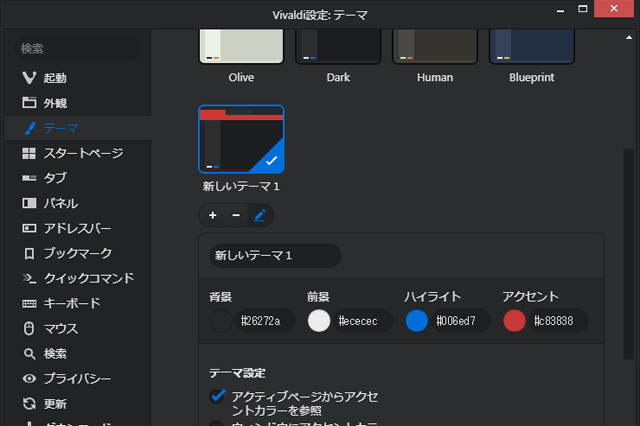Open the アドレスバー settings section
Image resolution: width=640 pixels, height=426 pixels.
(78, 228)
